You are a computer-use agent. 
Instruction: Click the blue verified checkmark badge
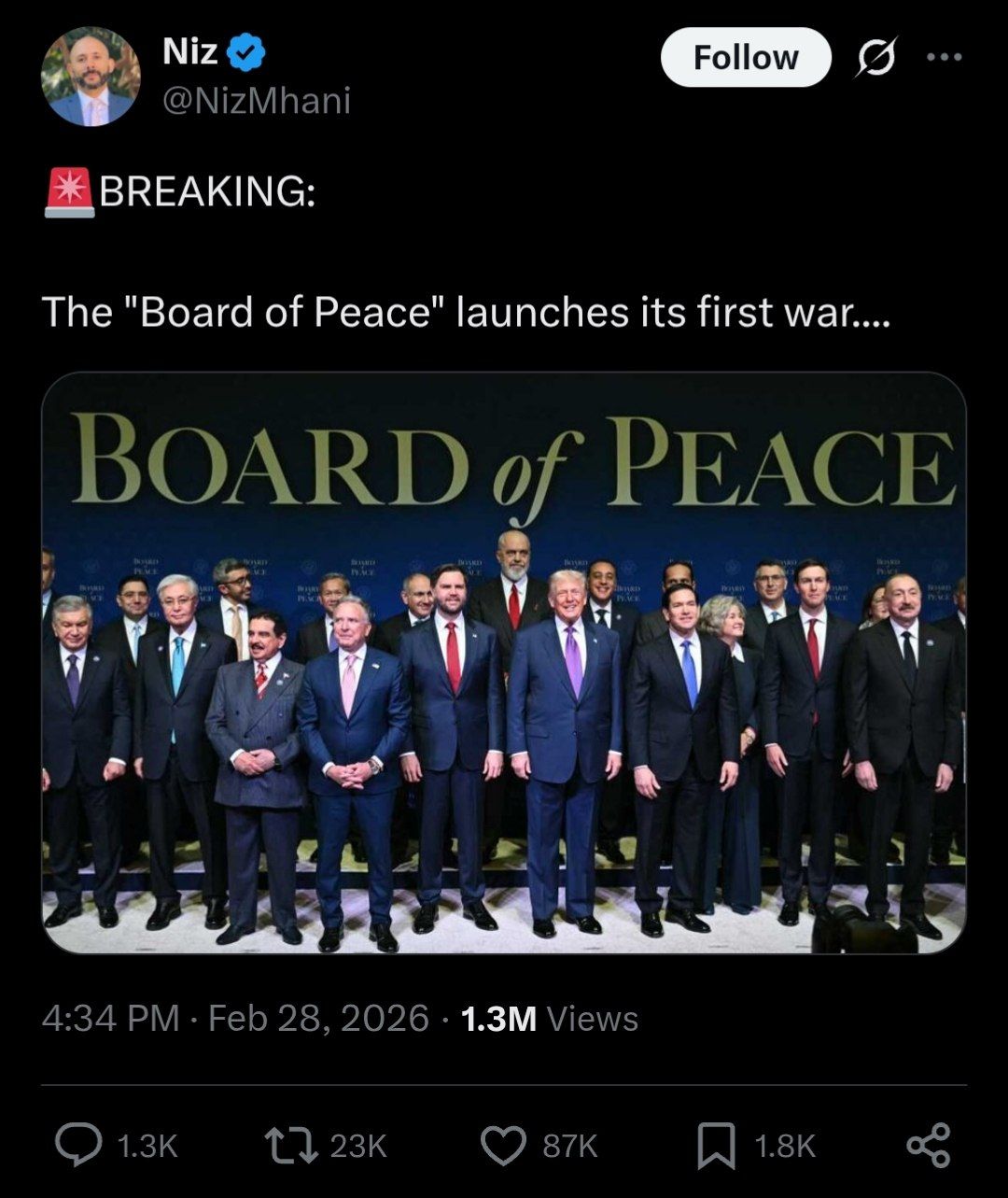[246, 53]
